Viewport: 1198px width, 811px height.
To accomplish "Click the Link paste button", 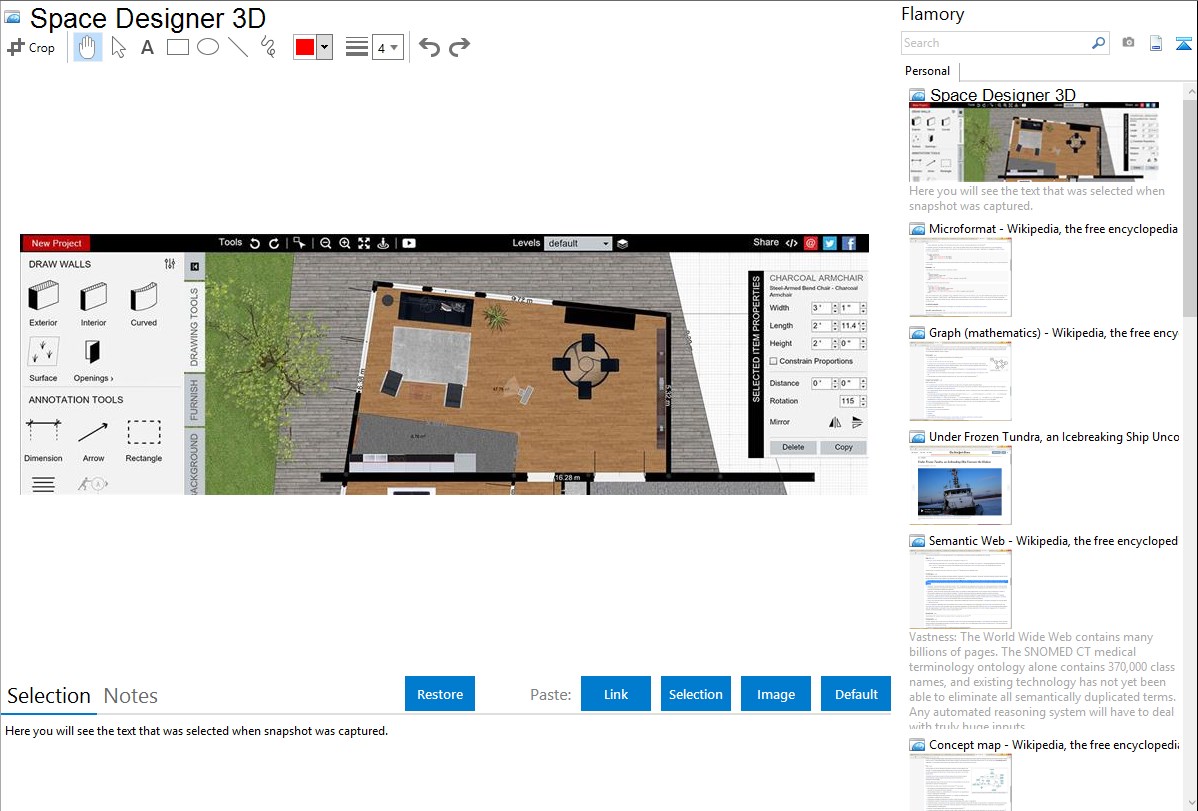I will pyautogui.click(x=616, y=694).
